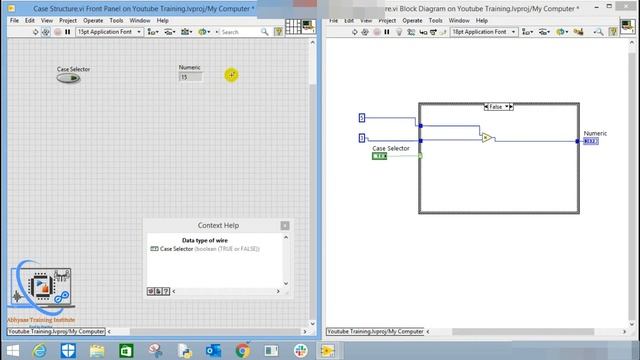Open Help menu in Block Diagram window
640x360 pixels.
(x=482, y=20)
